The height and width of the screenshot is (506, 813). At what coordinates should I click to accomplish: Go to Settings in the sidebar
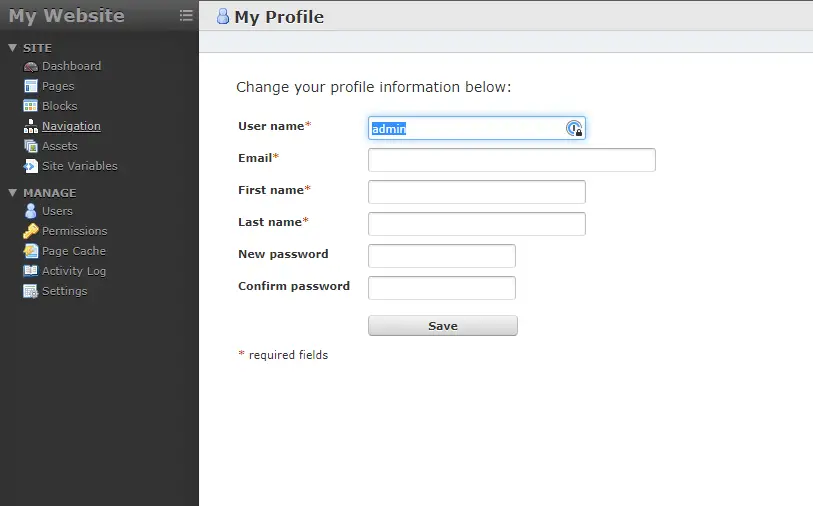[x=64, y=291]
